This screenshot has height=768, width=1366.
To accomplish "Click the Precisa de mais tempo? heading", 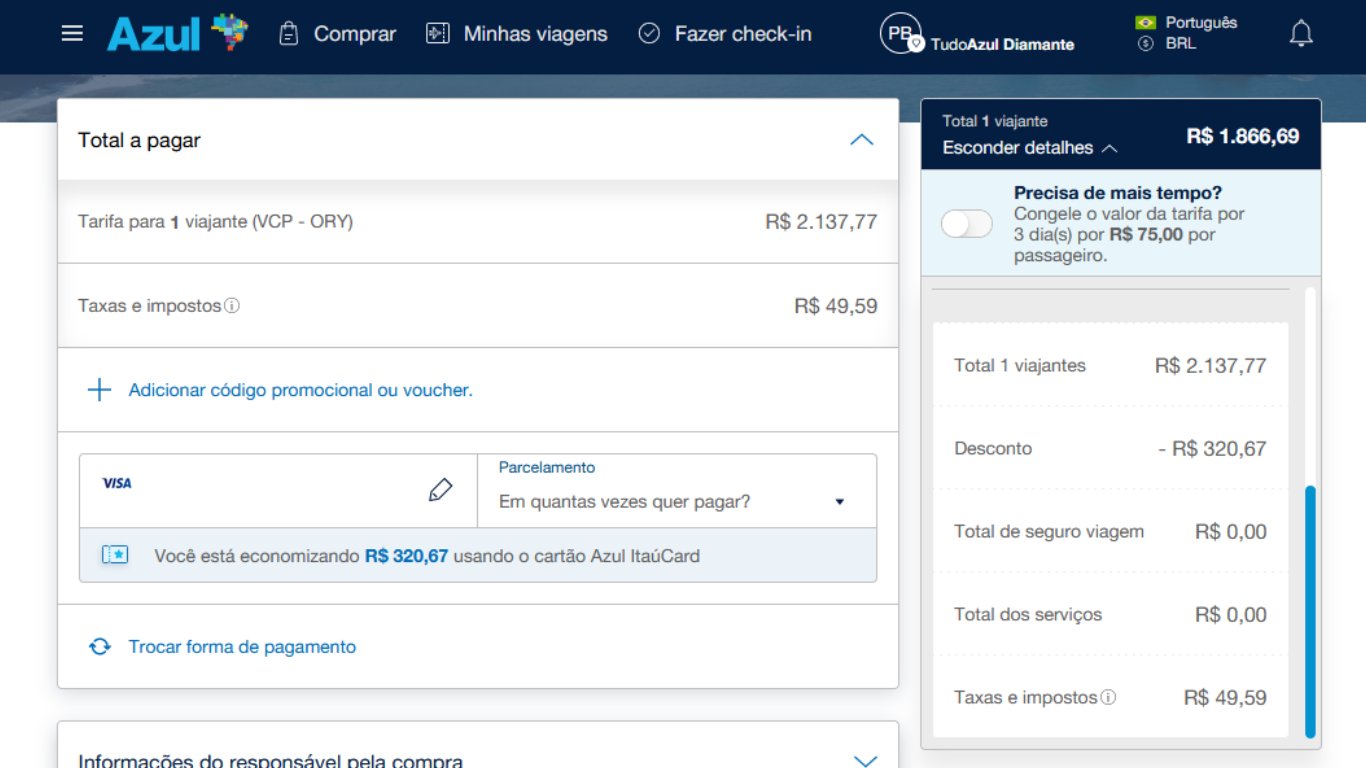I will tap(1118, 193).
